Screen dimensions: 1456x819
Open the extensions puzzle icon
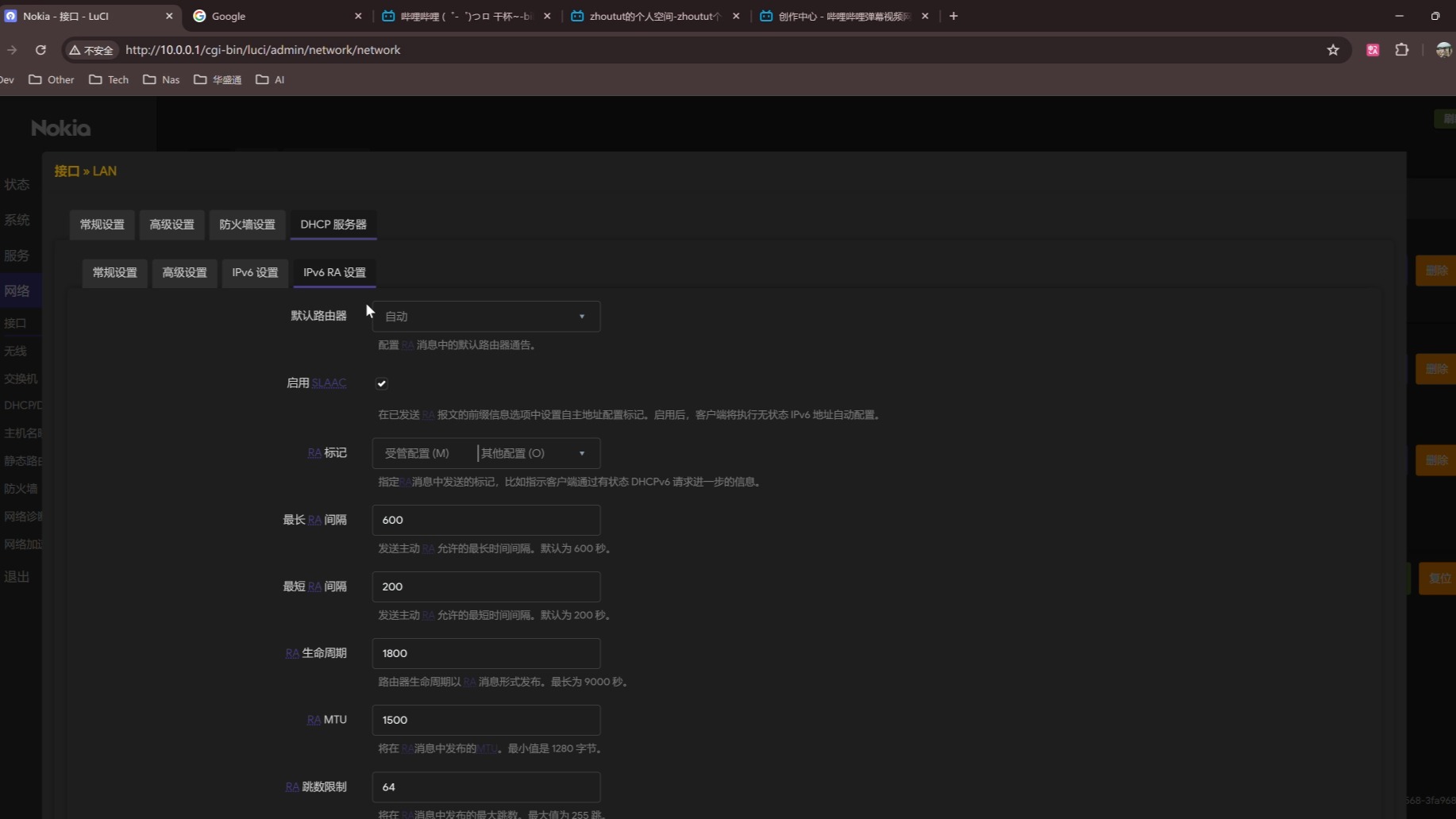1402,50
